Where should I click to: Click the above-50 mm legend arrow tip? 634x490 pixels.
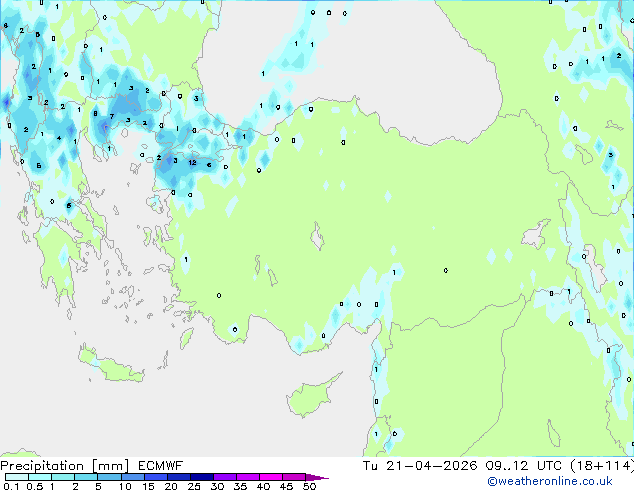(x=317, y=477)
